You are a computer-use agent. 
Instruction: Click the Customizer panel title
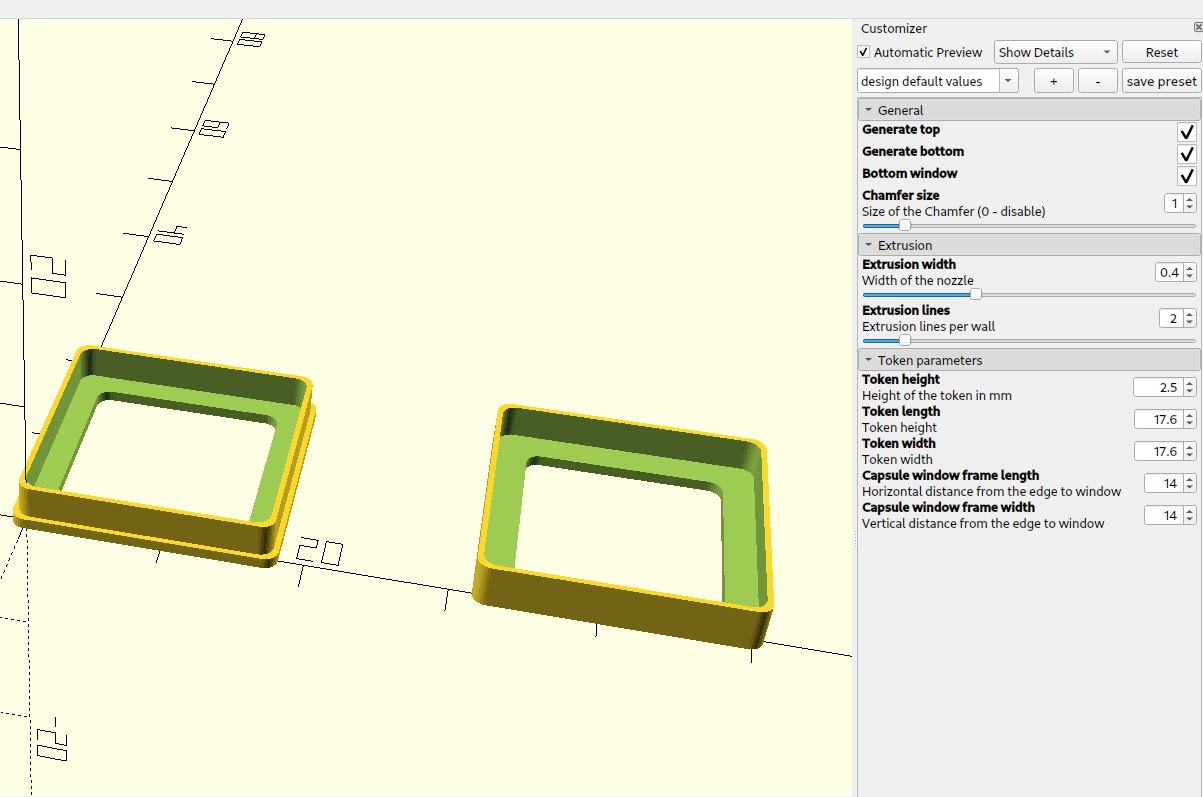[894, 29]
